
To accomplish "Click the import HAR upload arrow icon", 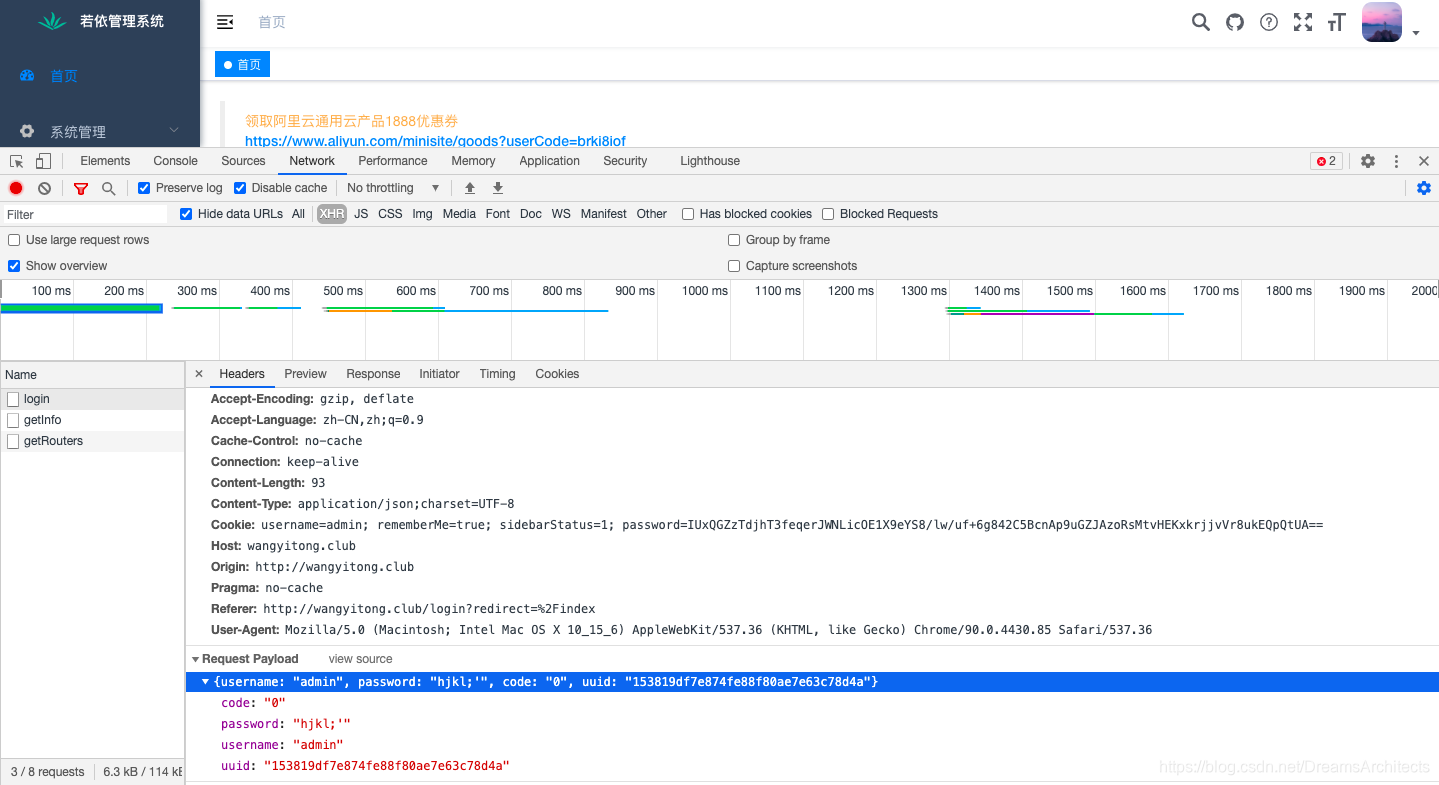I will (x=470, y=188).
